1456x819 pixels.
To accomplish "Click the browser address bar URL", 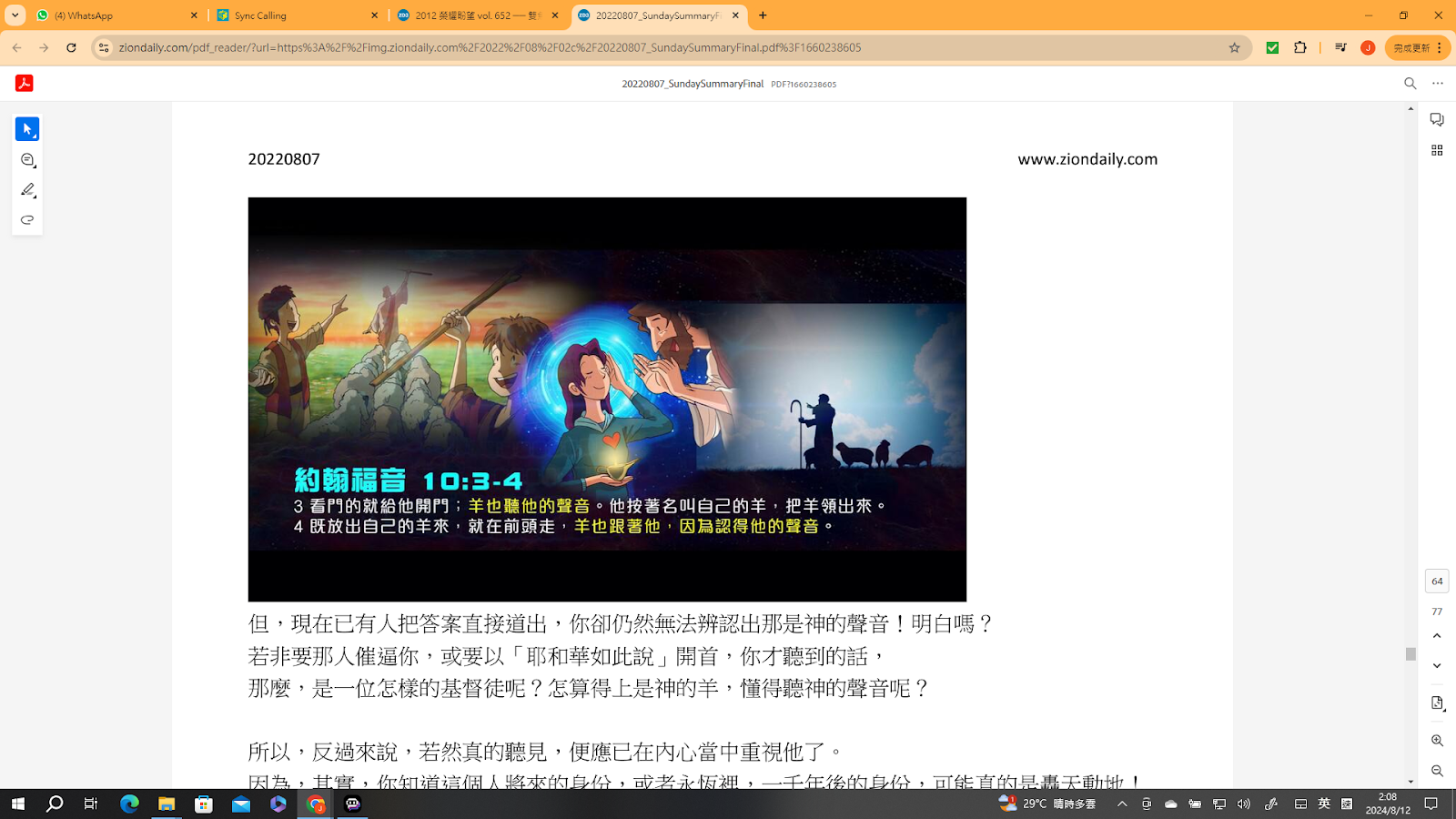I will pos(490,47).
